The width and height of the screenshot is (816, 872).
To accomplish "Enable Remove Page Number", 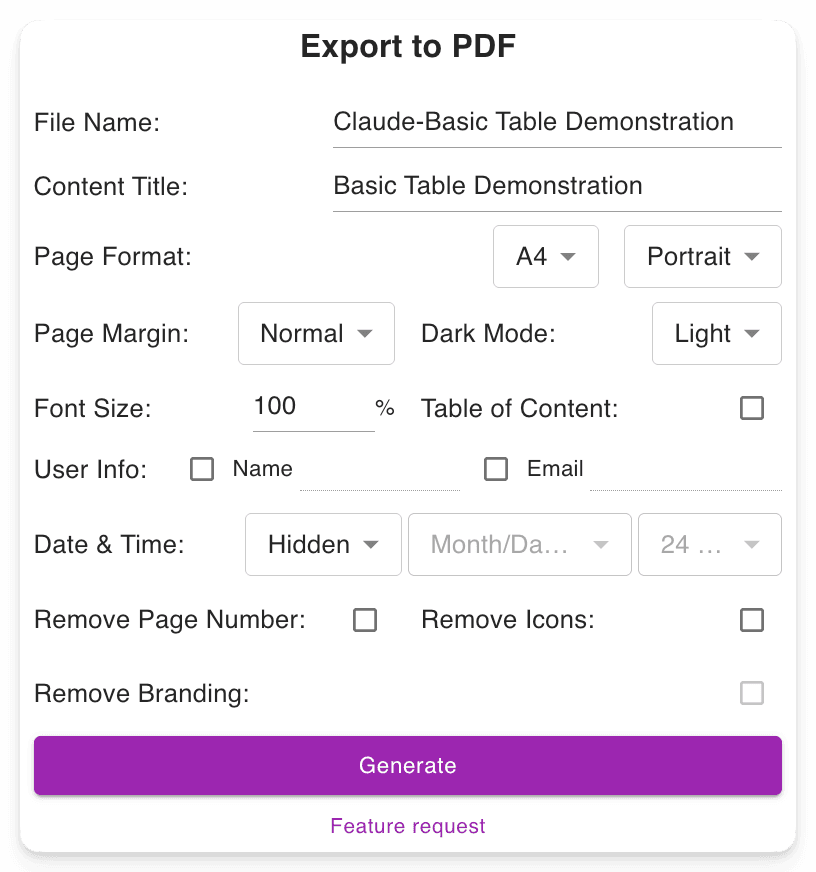I will tap(365, 620).
